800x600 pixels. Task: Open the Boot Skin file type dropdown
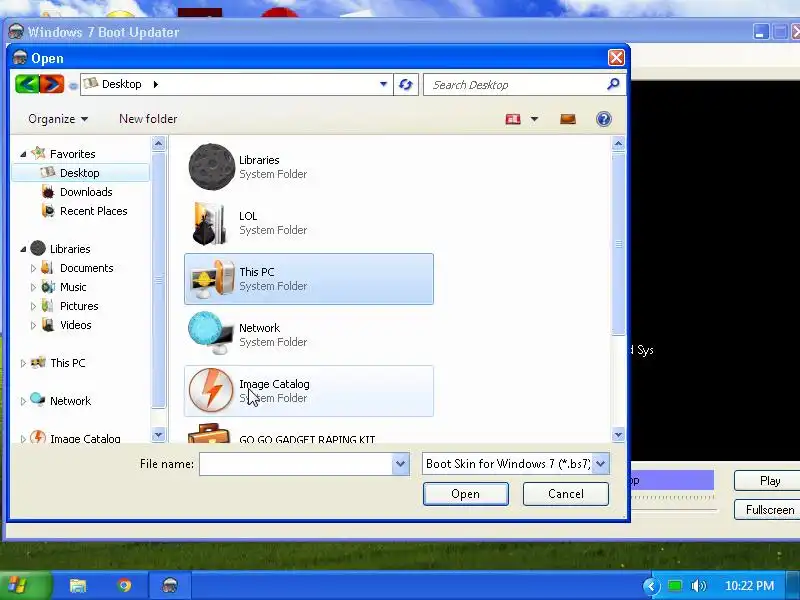[601, 464]
